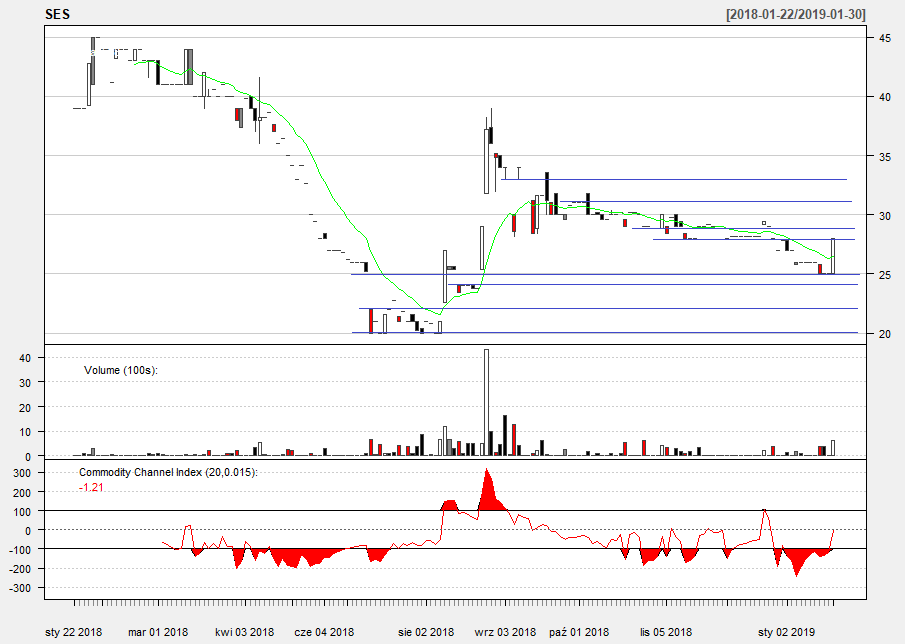This screenshot has height=644, width=905.
Task: Click the CCI axis label 100
Action: click(21, 512)
